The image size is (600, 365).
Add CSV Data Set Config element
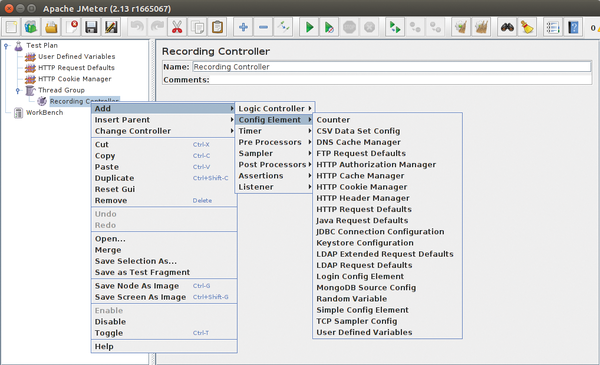[x=387, y=131]
